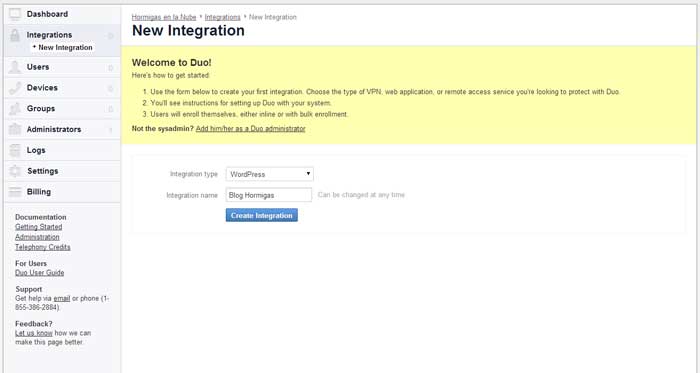Click the Billing card icon
700x373 pixels.
(15, 192)
